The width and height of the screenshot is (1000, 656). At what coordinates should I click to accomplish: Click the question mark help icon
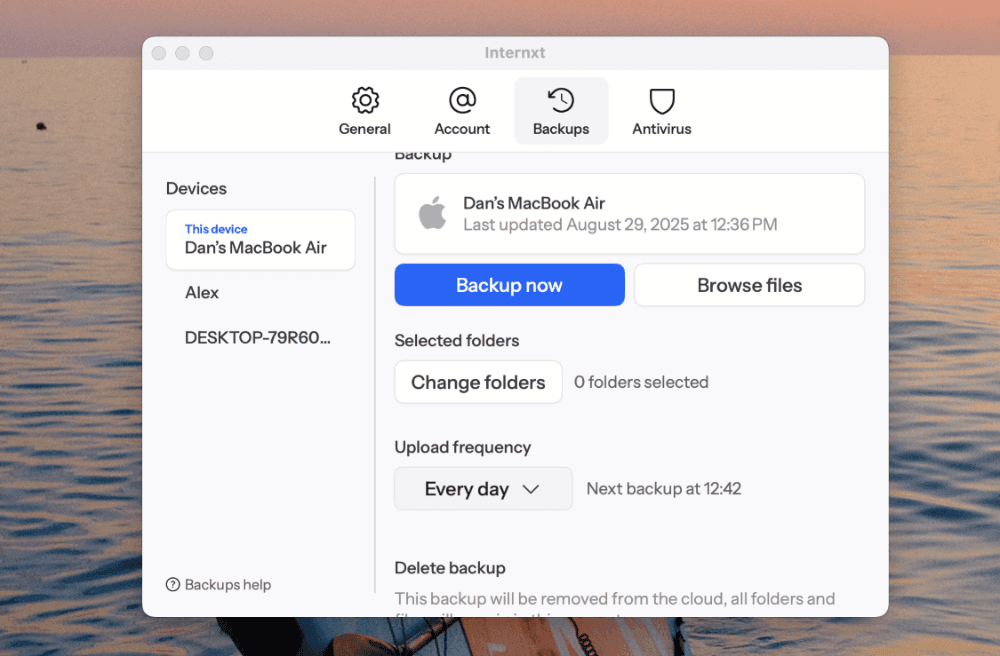[x=173, y=585]
